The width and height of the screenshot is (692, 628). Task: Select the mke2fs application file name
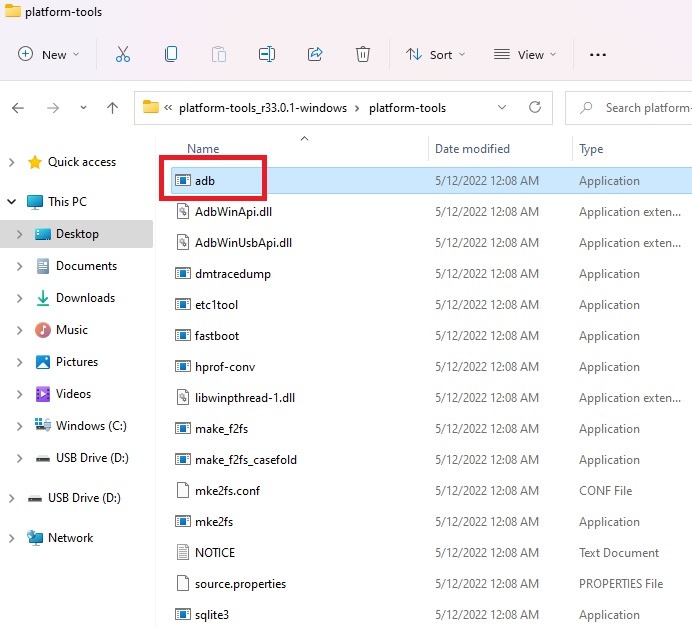214,522
